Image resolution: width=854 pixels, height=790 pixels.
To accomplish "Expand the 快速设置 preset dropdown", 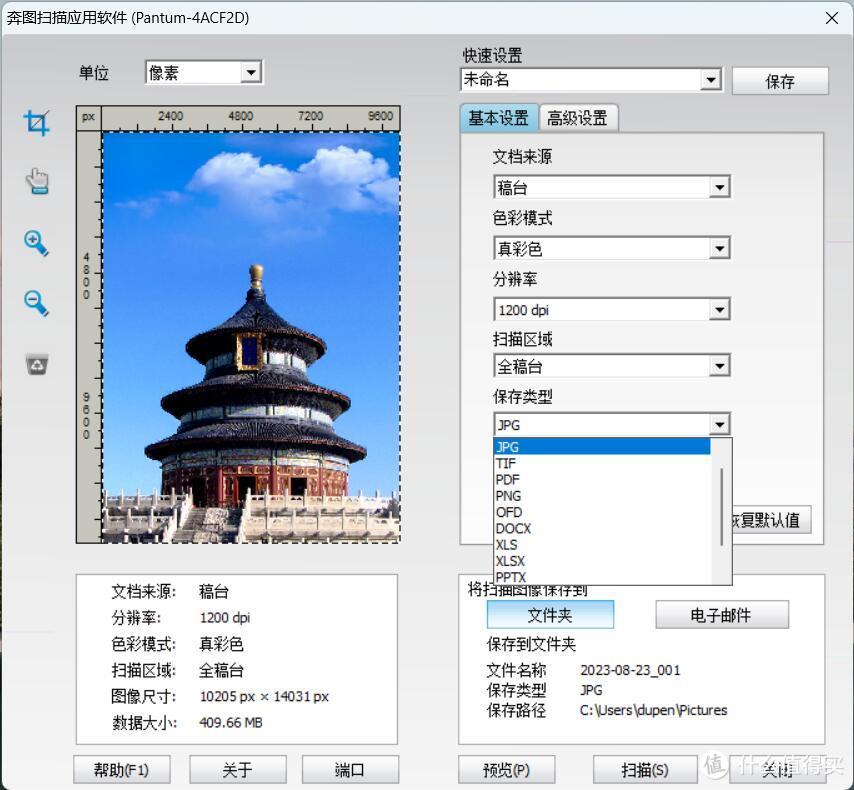I will 710,81.
